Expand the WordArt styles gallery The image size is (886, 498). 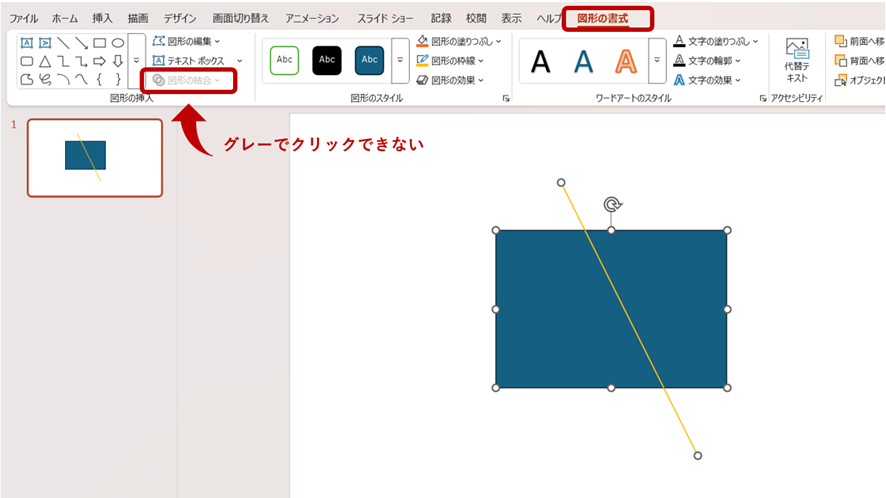(657, 61)
